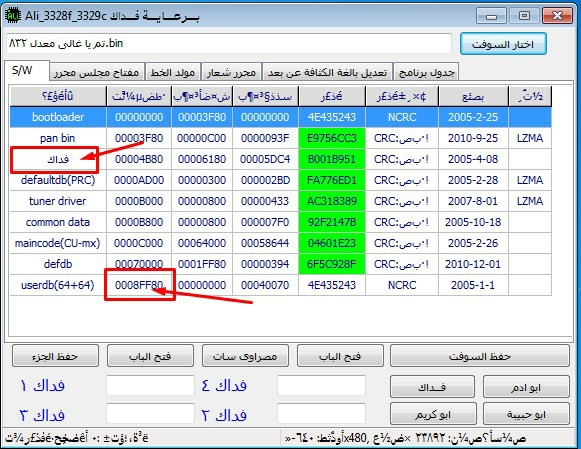Screen dimensions: 581x449
Task: Click the file path field with .bin name
Action: pos(229,44)
